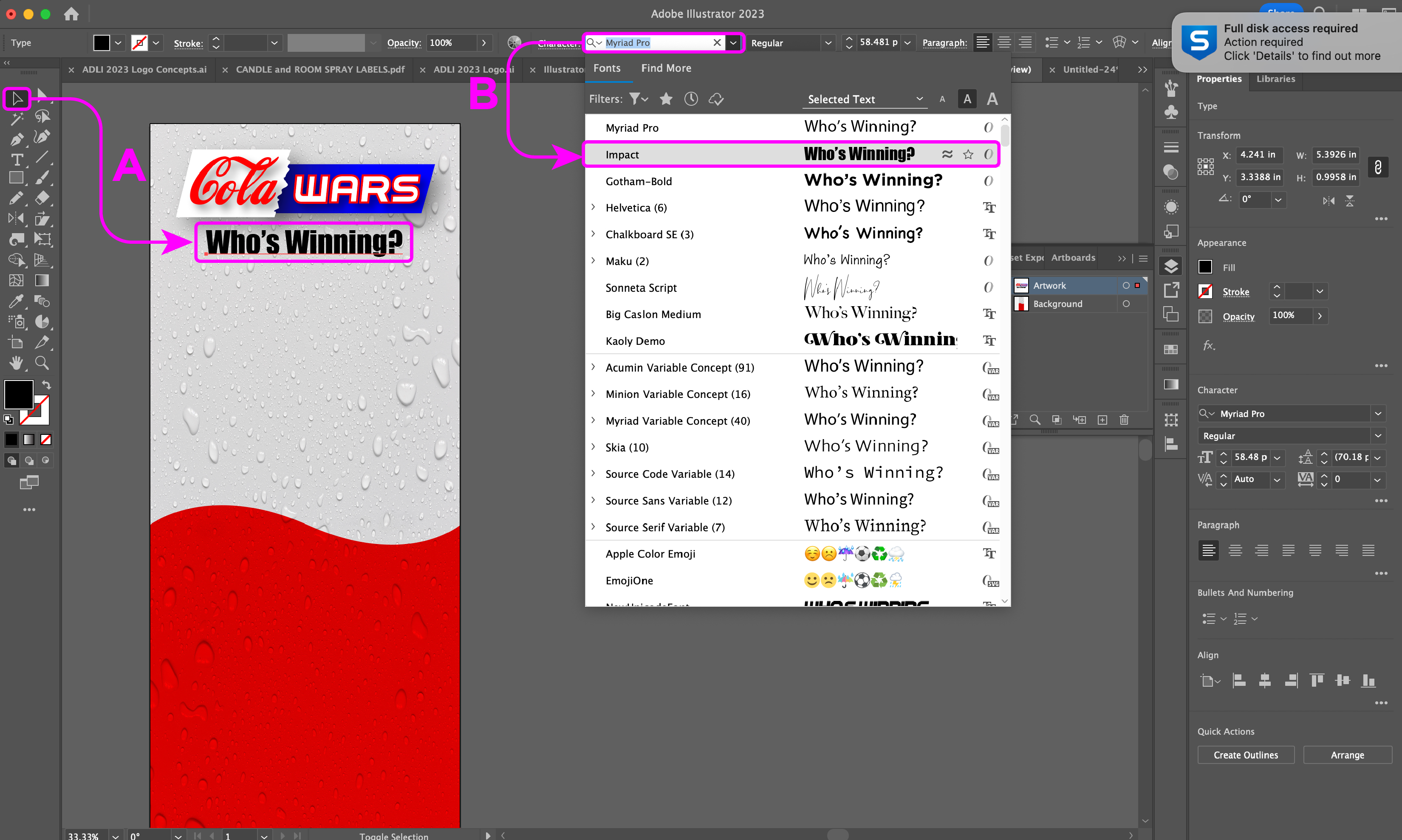Show recently used fonts filter
Screen dimensions: 1402x840
click(691, 99)
